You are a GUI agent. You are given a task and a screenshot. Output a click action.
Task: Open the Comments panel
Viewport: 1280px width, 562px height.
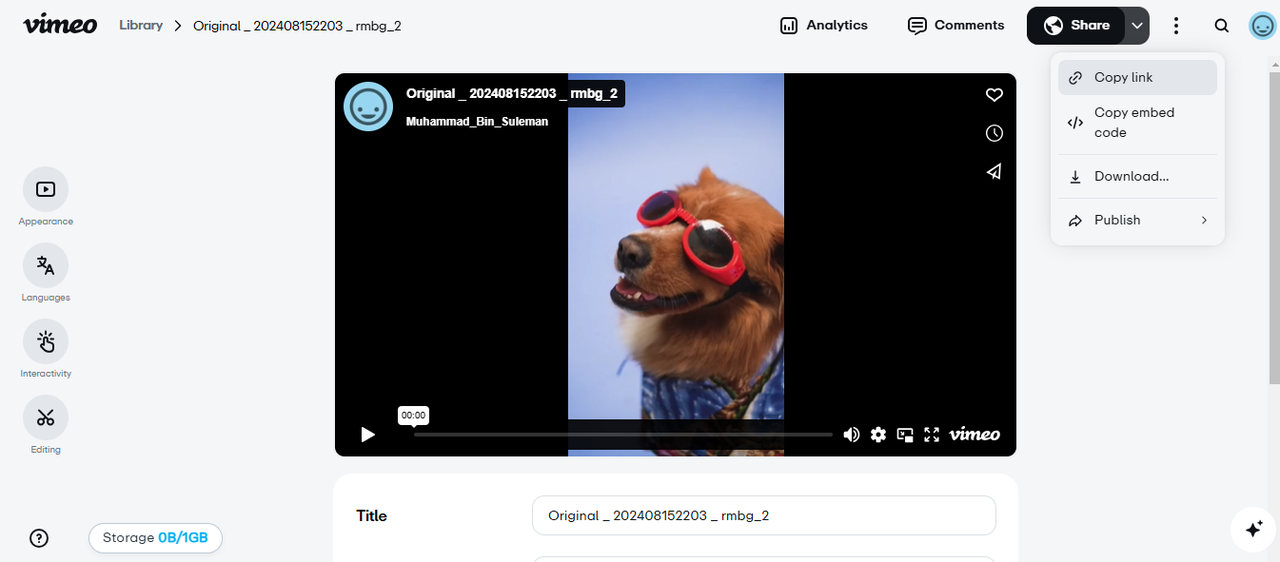956,26
